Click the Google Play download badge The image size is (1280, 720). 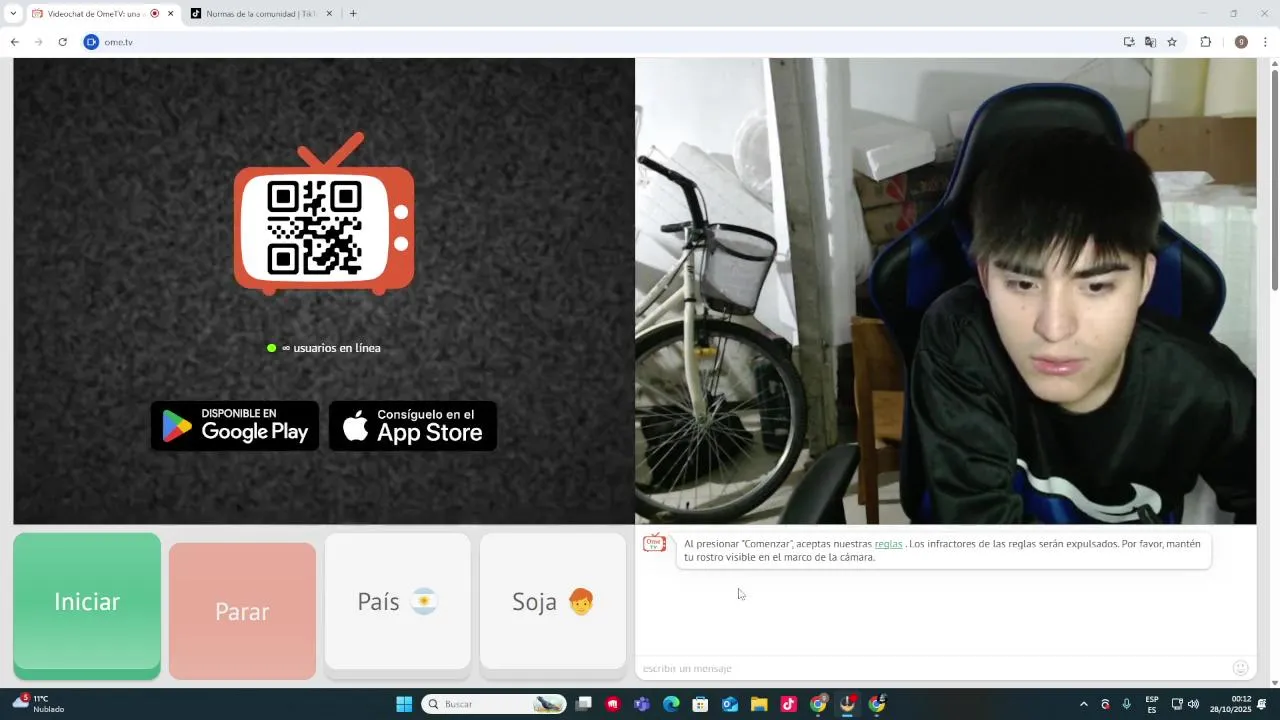point(235,426)
